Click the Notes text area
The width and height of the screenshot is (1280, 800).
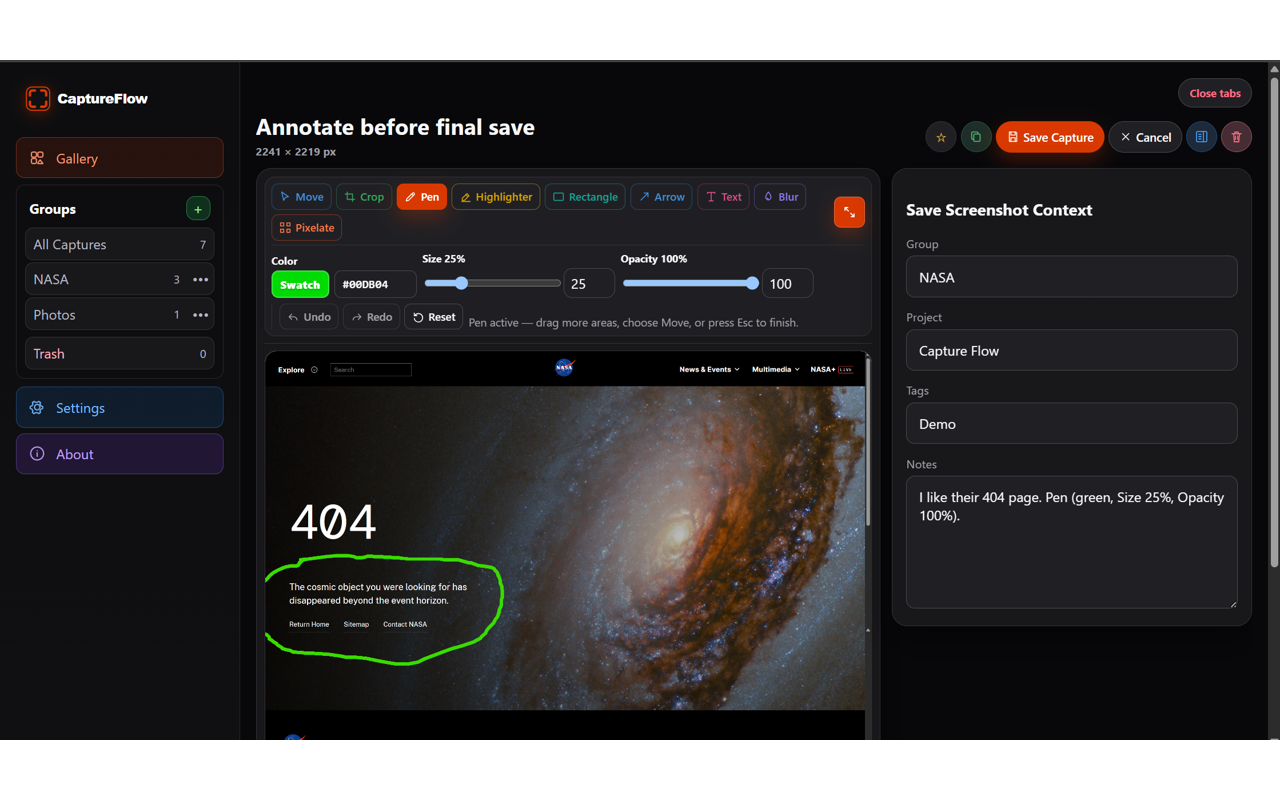pos(1071,542)
